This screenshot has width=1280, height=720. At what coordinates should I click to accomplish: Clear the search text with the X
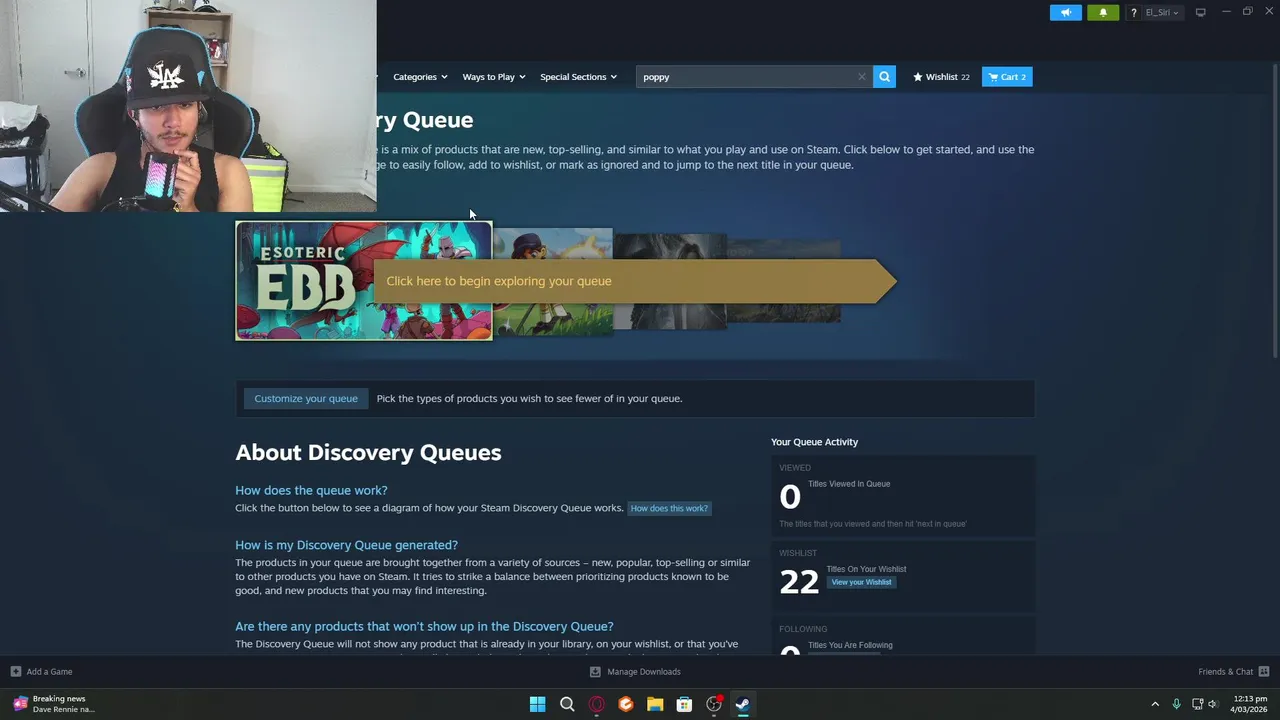tap(862, 77)
